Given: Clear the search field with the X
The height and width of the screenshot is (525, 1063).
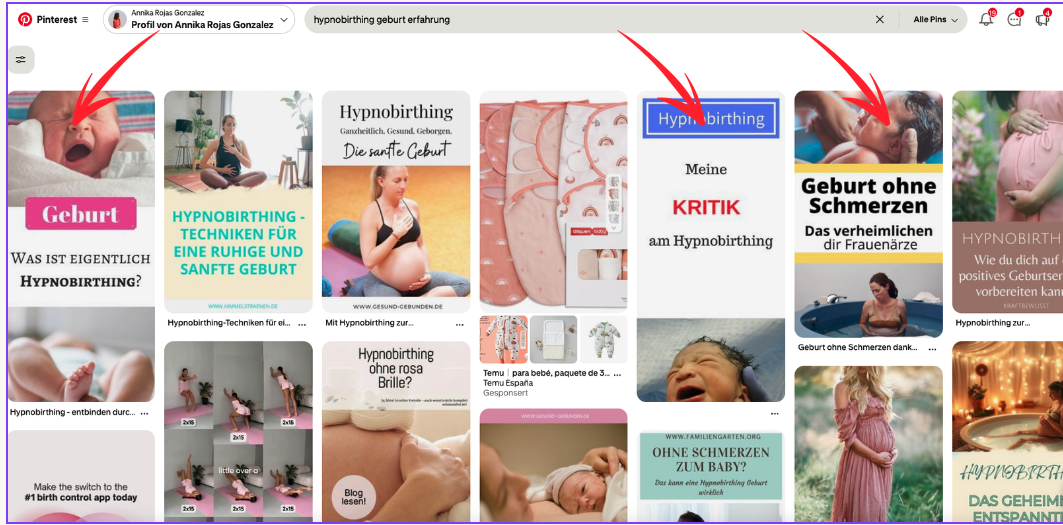Looking at the screenshot, I should coord(880,20).
